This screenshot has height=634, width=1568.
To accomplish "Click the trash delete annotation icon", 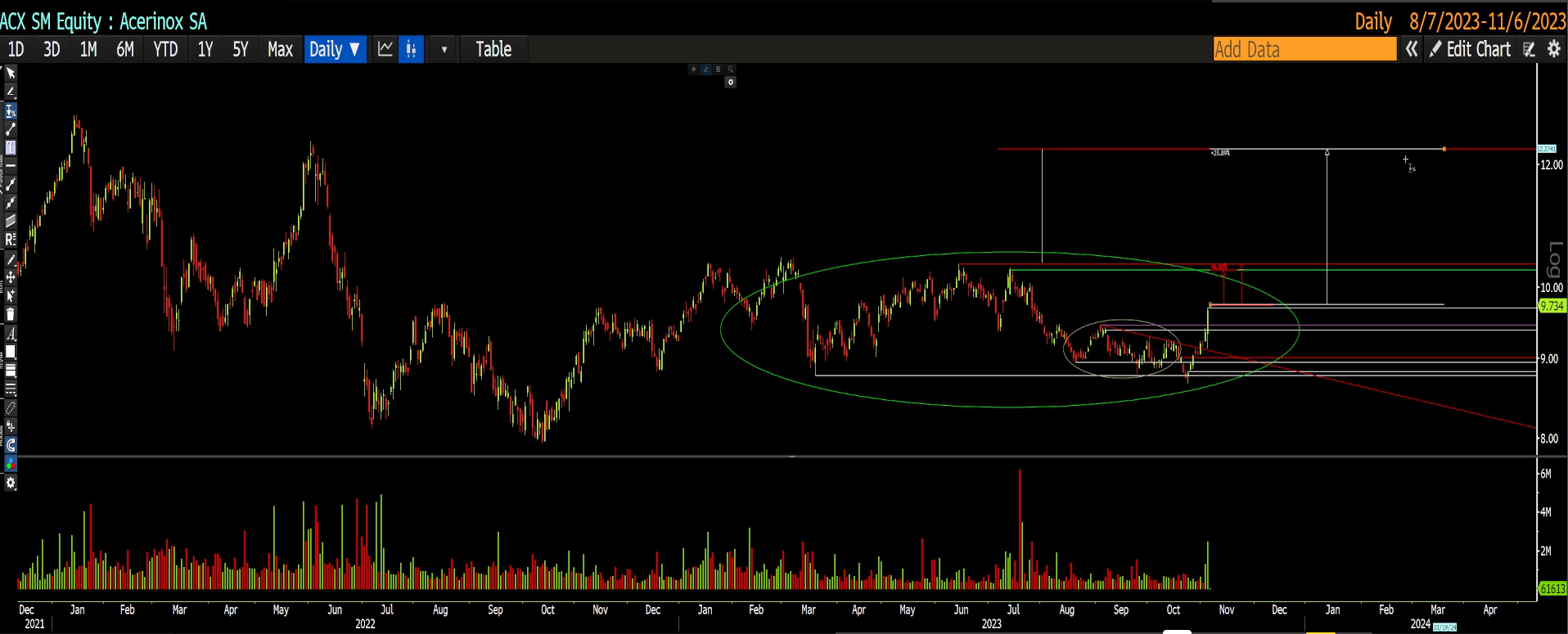I will click(x=11, y=315).
